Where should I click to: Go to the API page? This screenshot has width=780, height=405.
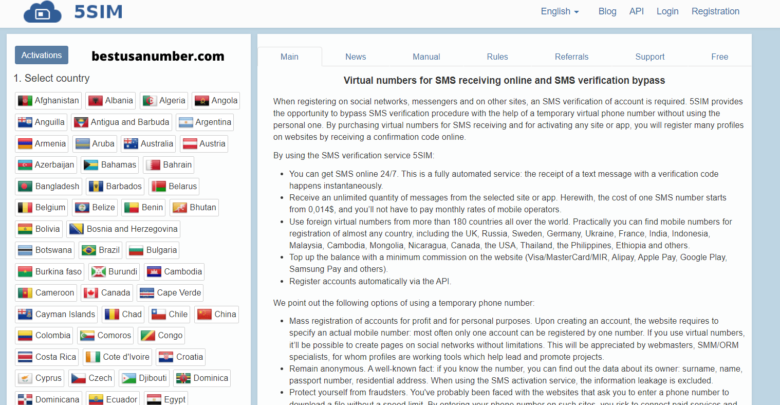(x=636, y=11)
